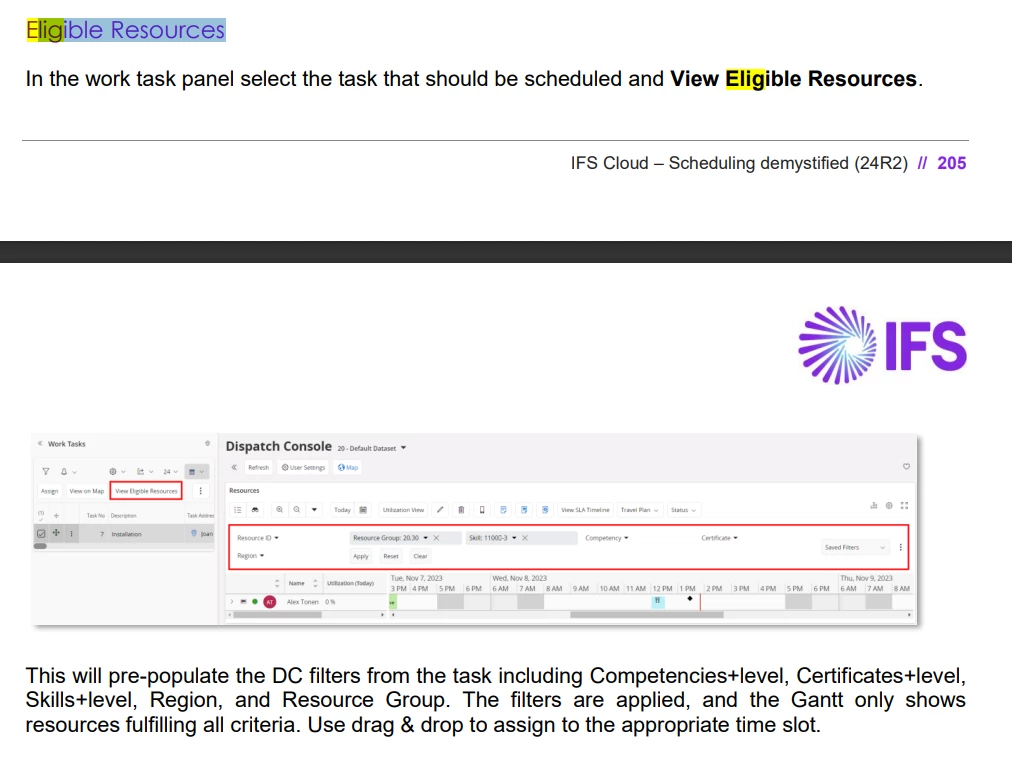
Task: Click the resource list view icon
Action: (x=238, y=509)
